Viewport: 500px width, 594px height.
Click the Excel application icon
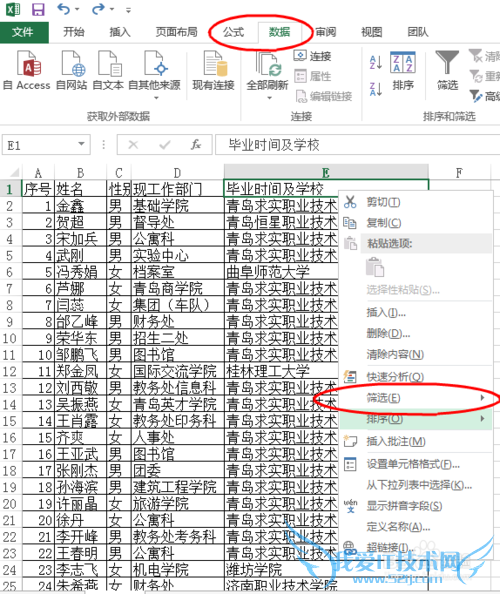[x=13, y=9]
